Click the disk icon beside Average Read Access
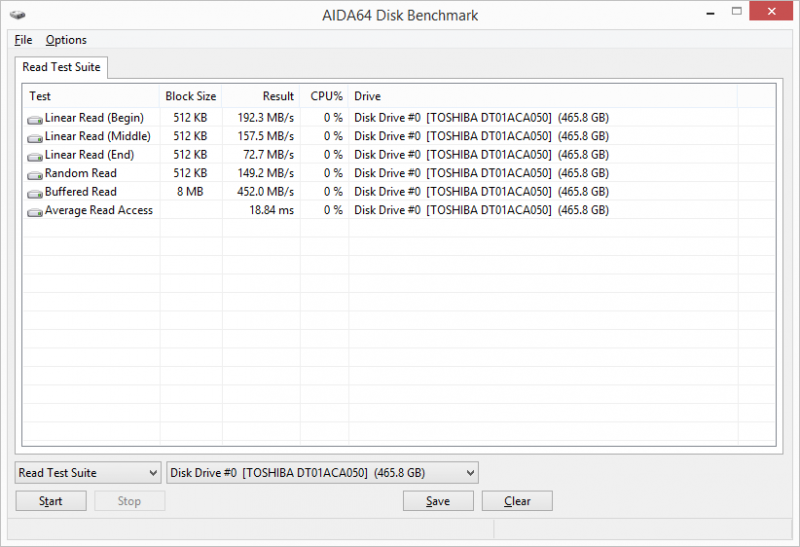The height and width of the screenshot is (547, 800). tap(35, 212)
